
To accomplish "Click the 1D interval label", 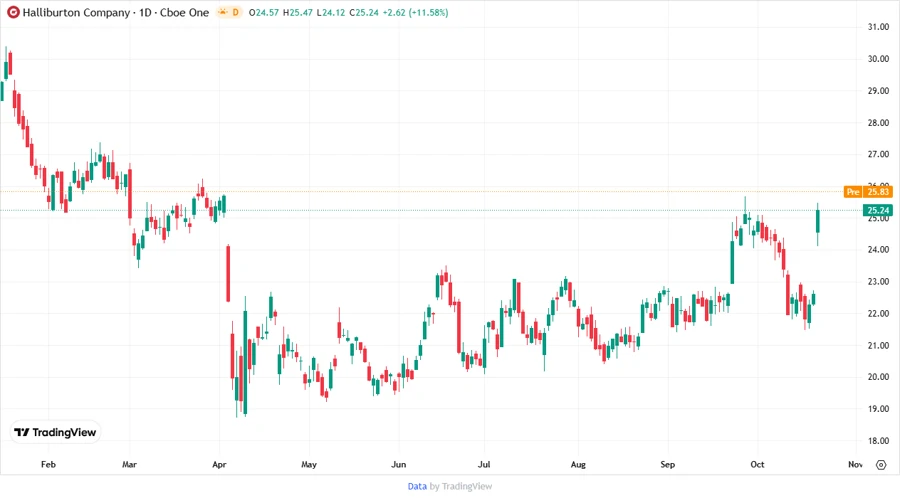I will point(145,13).
